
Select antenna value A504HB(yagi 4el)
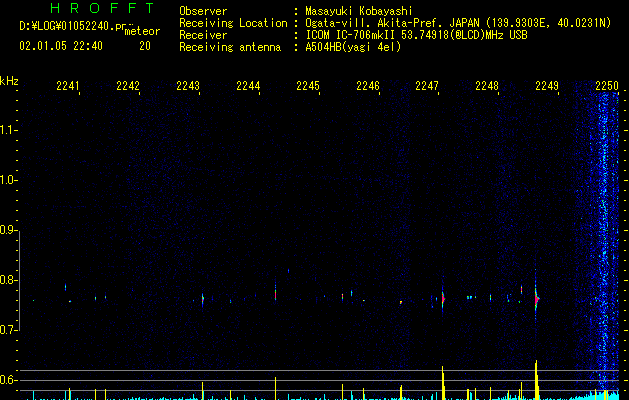(x=353, y=47)
